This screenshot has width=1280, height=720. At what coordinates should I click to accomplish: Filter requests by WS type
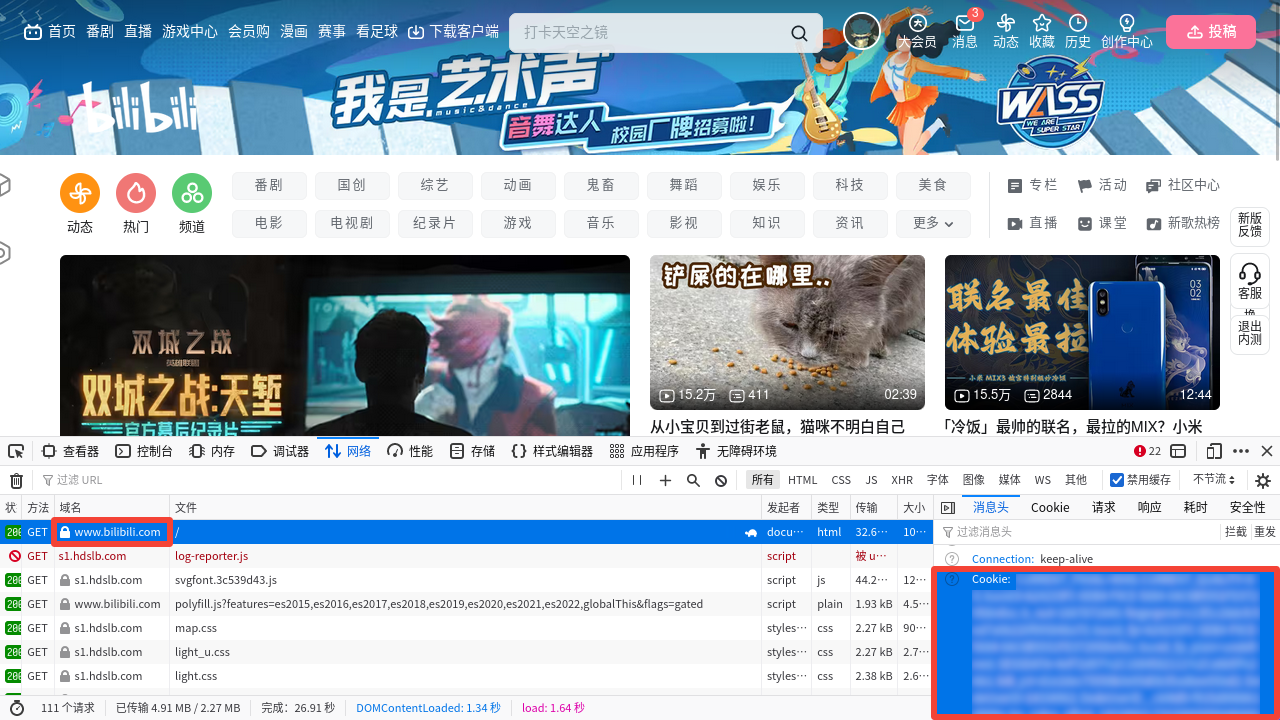pyautogui.click(x=1043, y=481)
